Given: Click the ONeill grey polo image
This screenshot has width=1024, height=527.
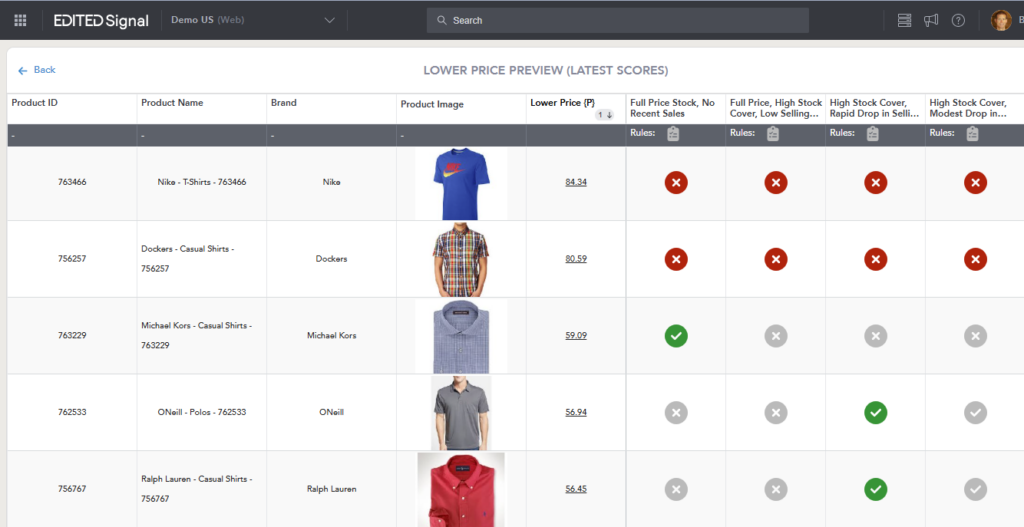Looking at the screenshot, I should (x=461, y=412).
